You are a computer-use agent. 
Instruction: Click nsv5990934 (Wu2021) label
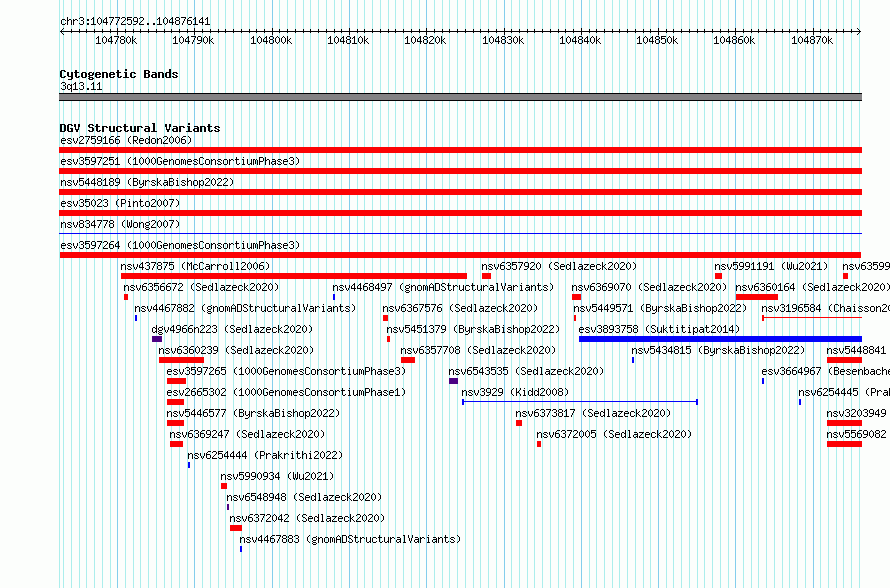pos(278,476)
